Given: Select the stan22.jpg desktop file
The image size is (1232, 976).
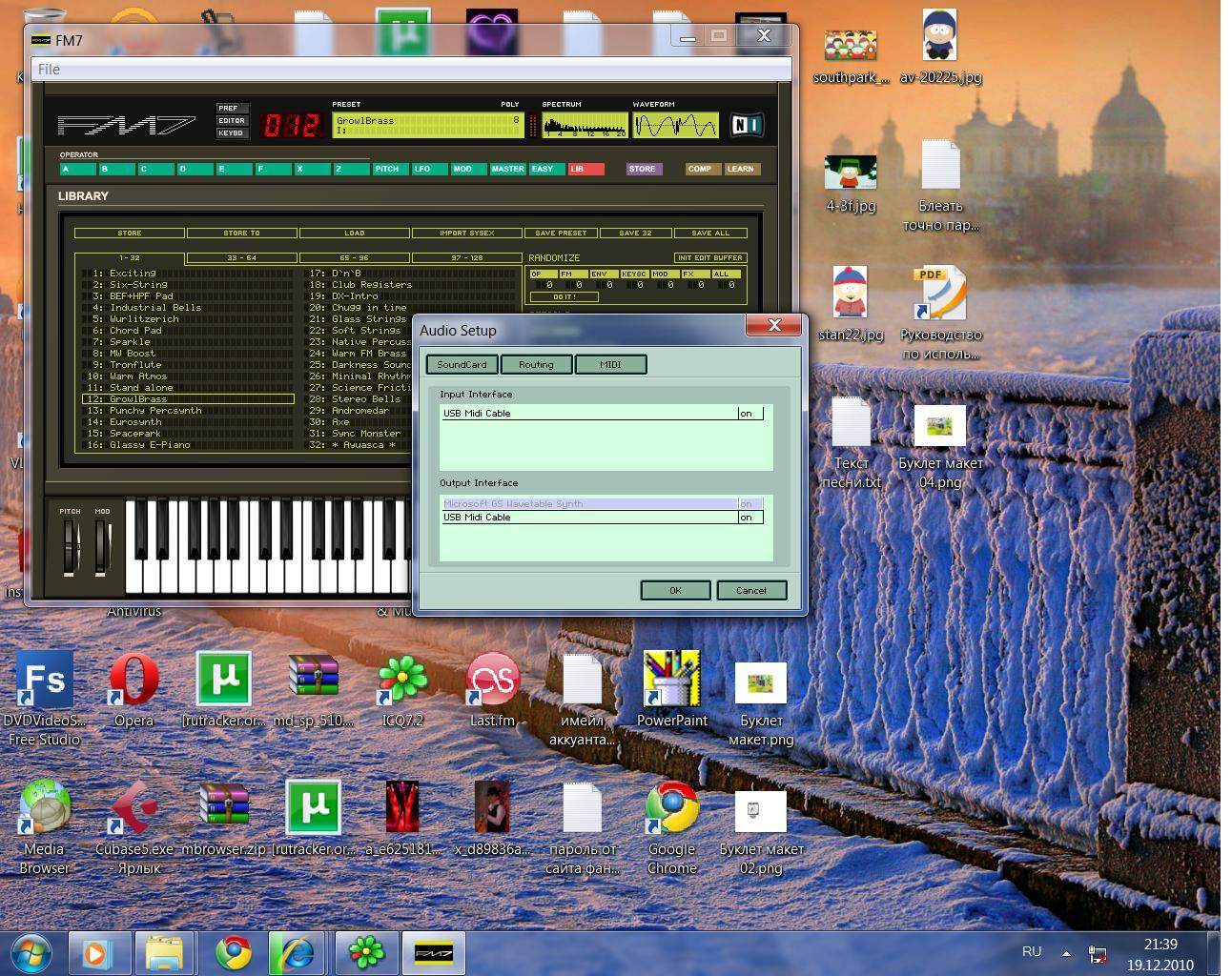Looking at the screenshot, I should (851, 304).
